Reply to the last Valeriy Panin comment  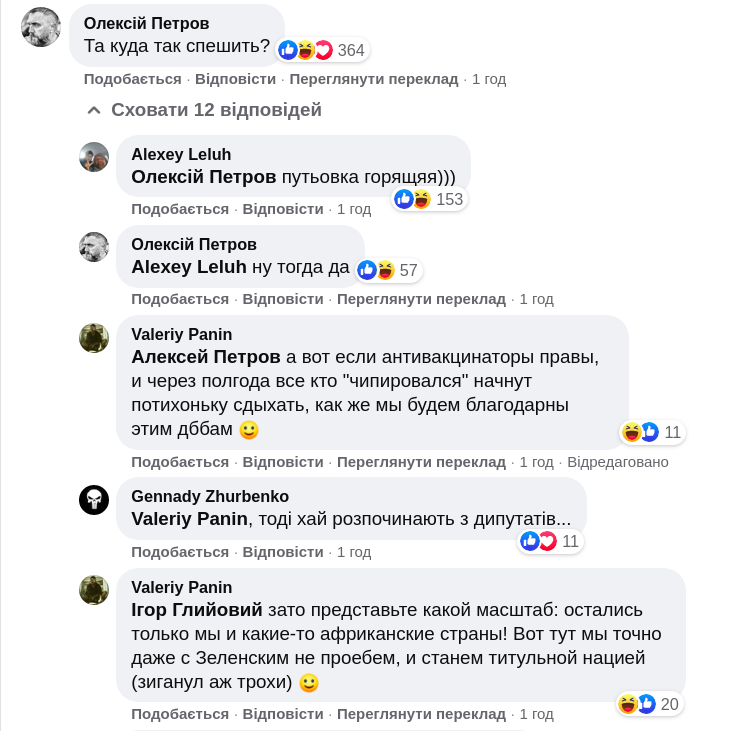[x=283, y=714]
